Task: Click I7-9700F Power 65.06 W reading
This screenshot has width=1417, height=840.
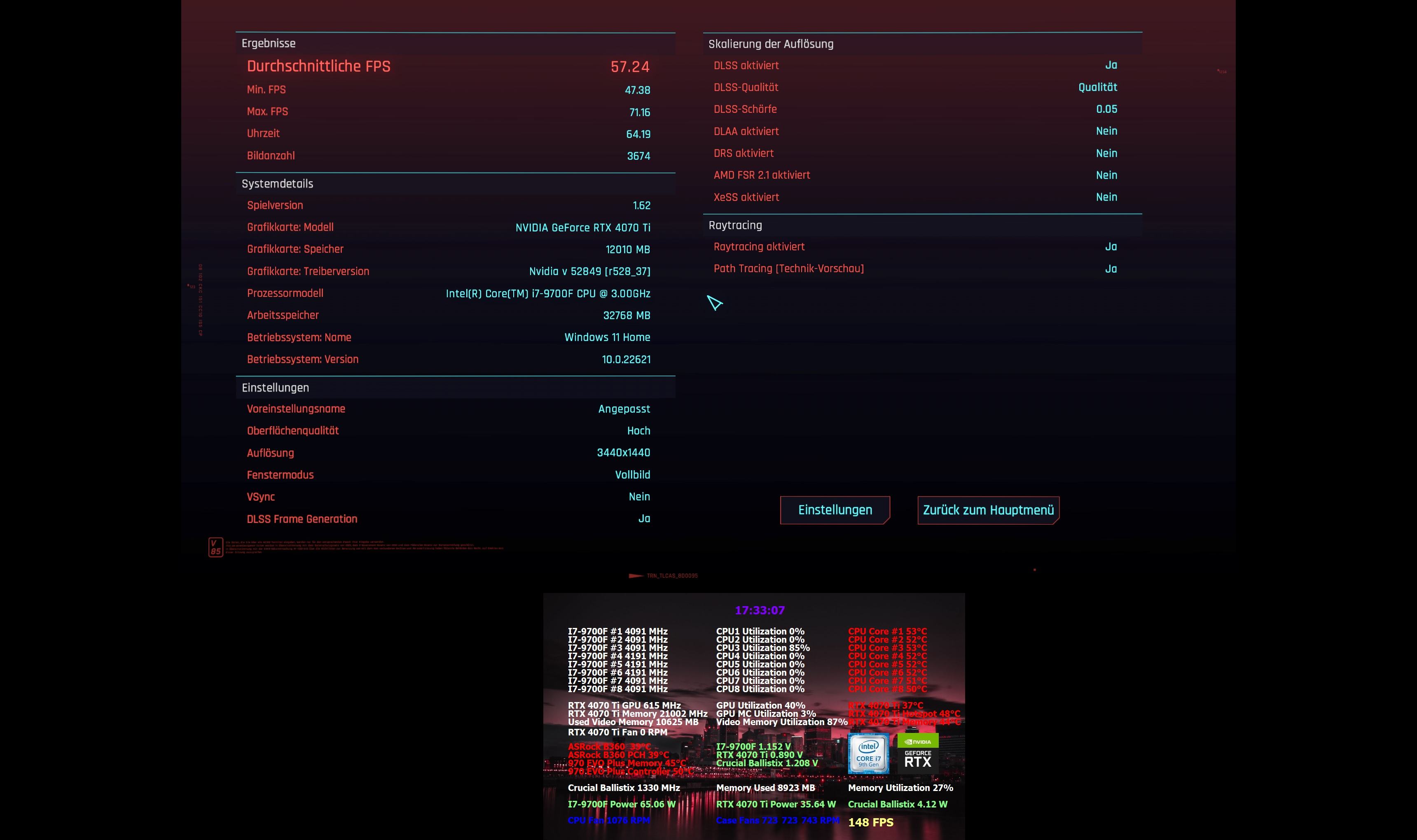Action: [622, 804]
